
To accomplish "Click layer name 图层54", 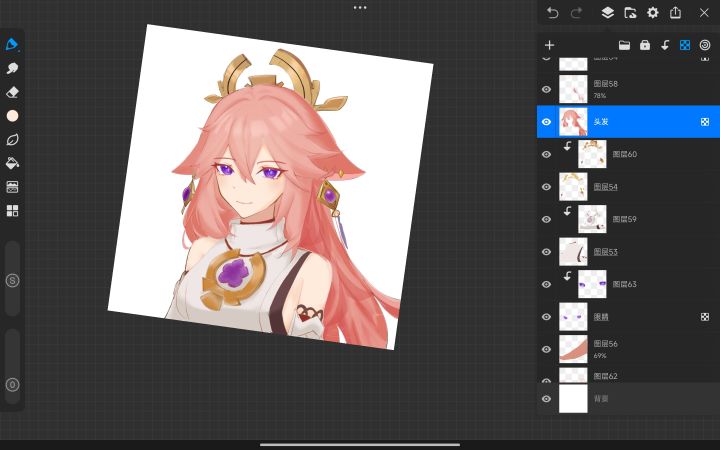I will [x=605, y=187].
